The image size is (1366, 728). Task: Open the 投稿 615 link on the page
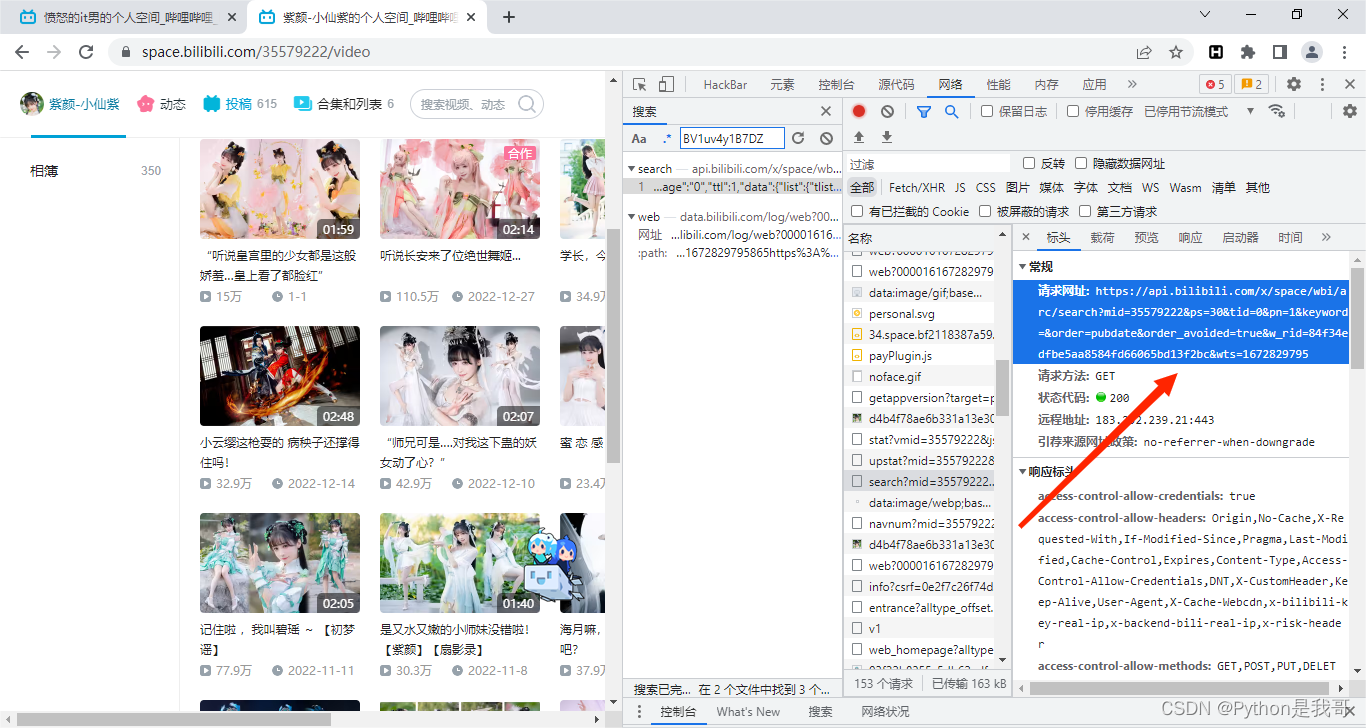pyautogui.click(x=239, y=103)
